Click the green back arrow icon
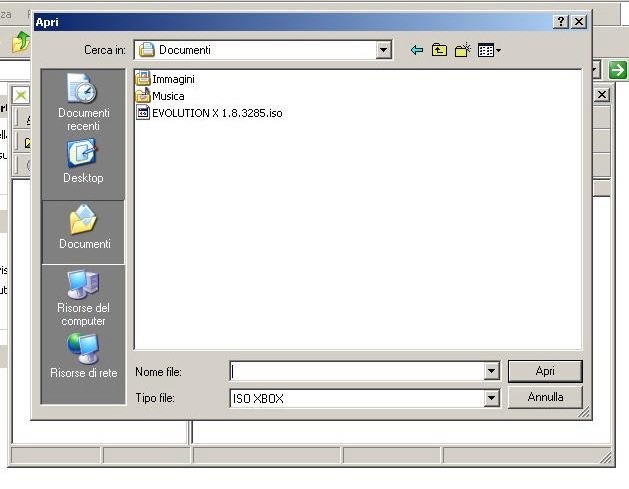 (x=417, y=50)
